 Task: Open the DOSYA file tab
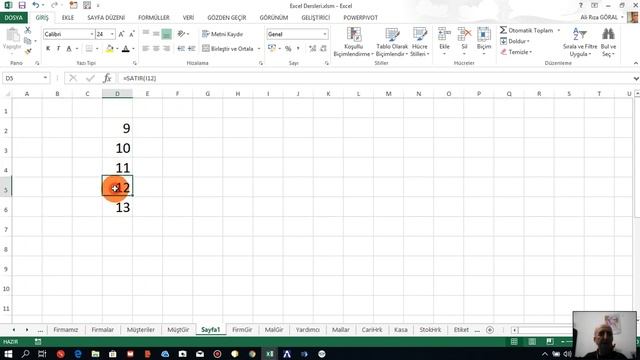(x=14, y=18)
